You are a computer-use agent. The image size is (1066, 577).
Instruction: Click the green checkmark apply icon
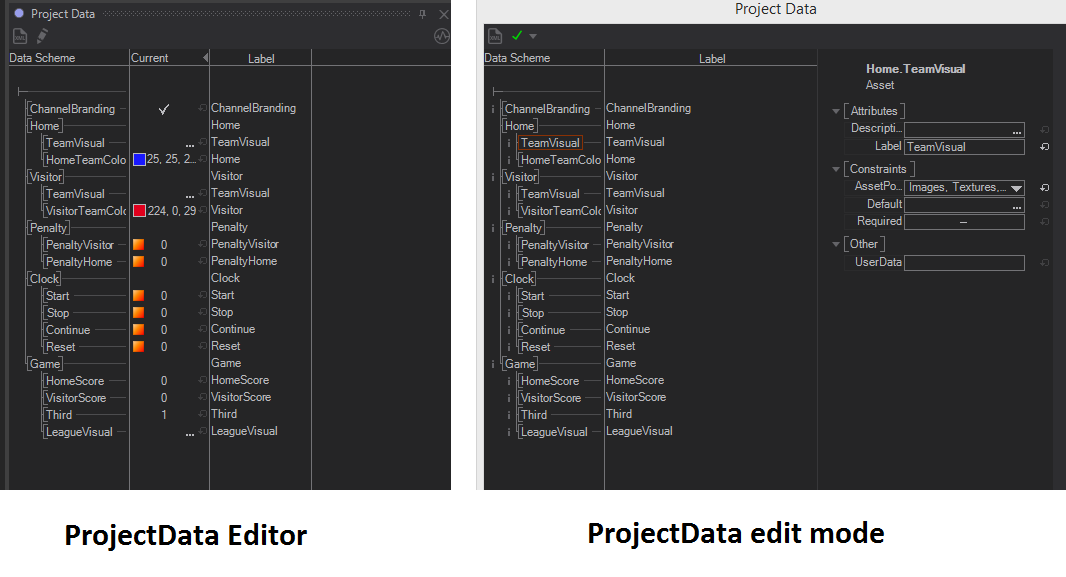tap(517, 36)
